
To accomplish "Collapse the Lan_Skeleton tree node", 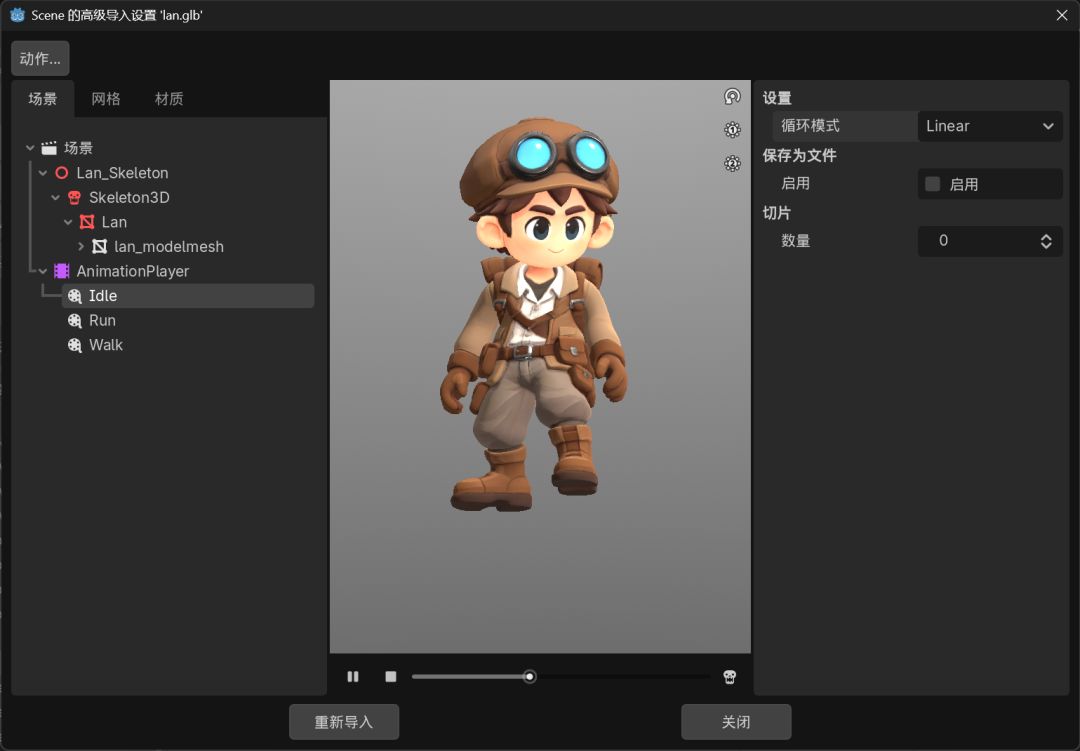I will pos(43,173).
